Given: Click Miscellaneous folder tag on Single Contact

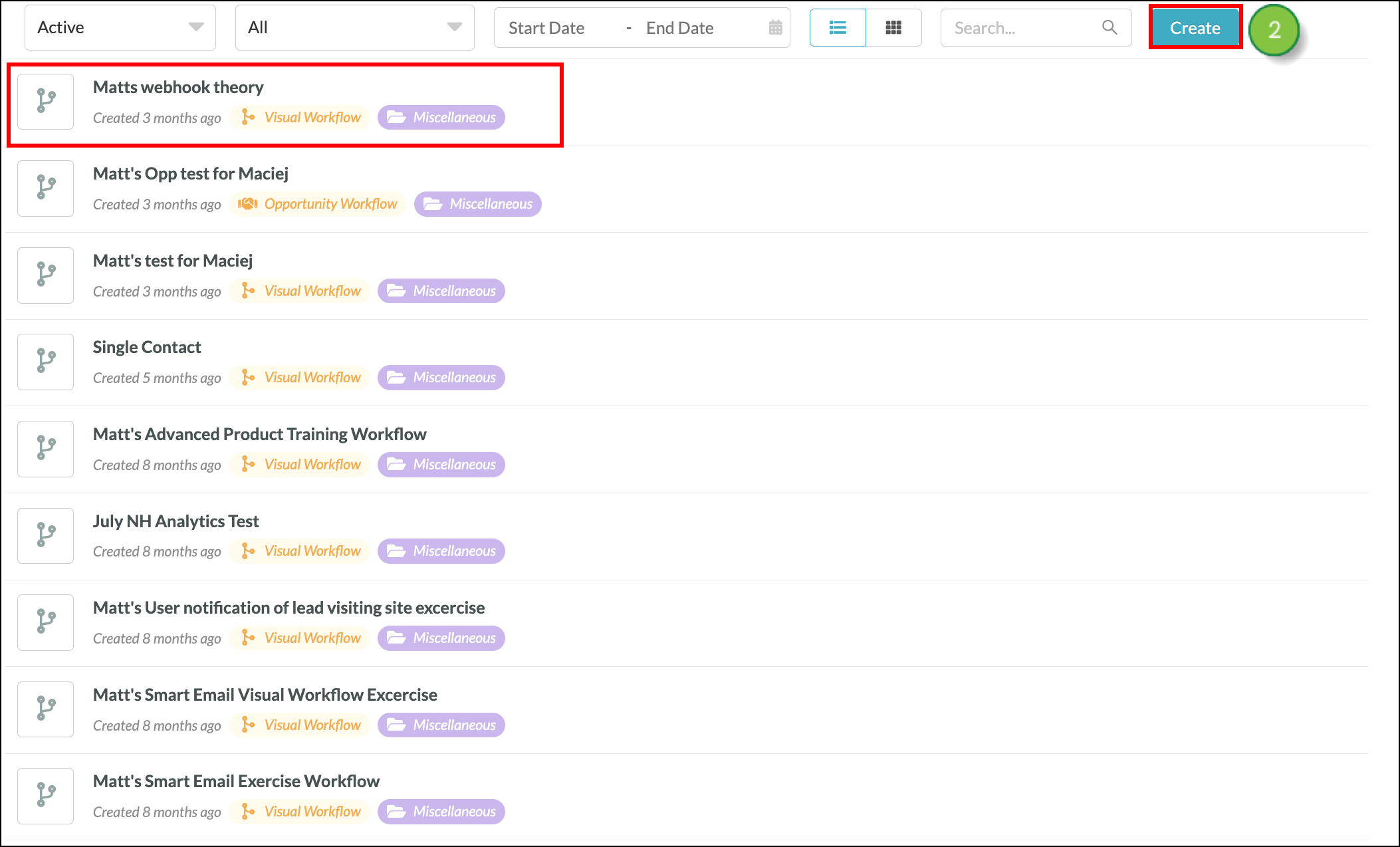Looking at the screenshot, I should (x=441, y=378).
